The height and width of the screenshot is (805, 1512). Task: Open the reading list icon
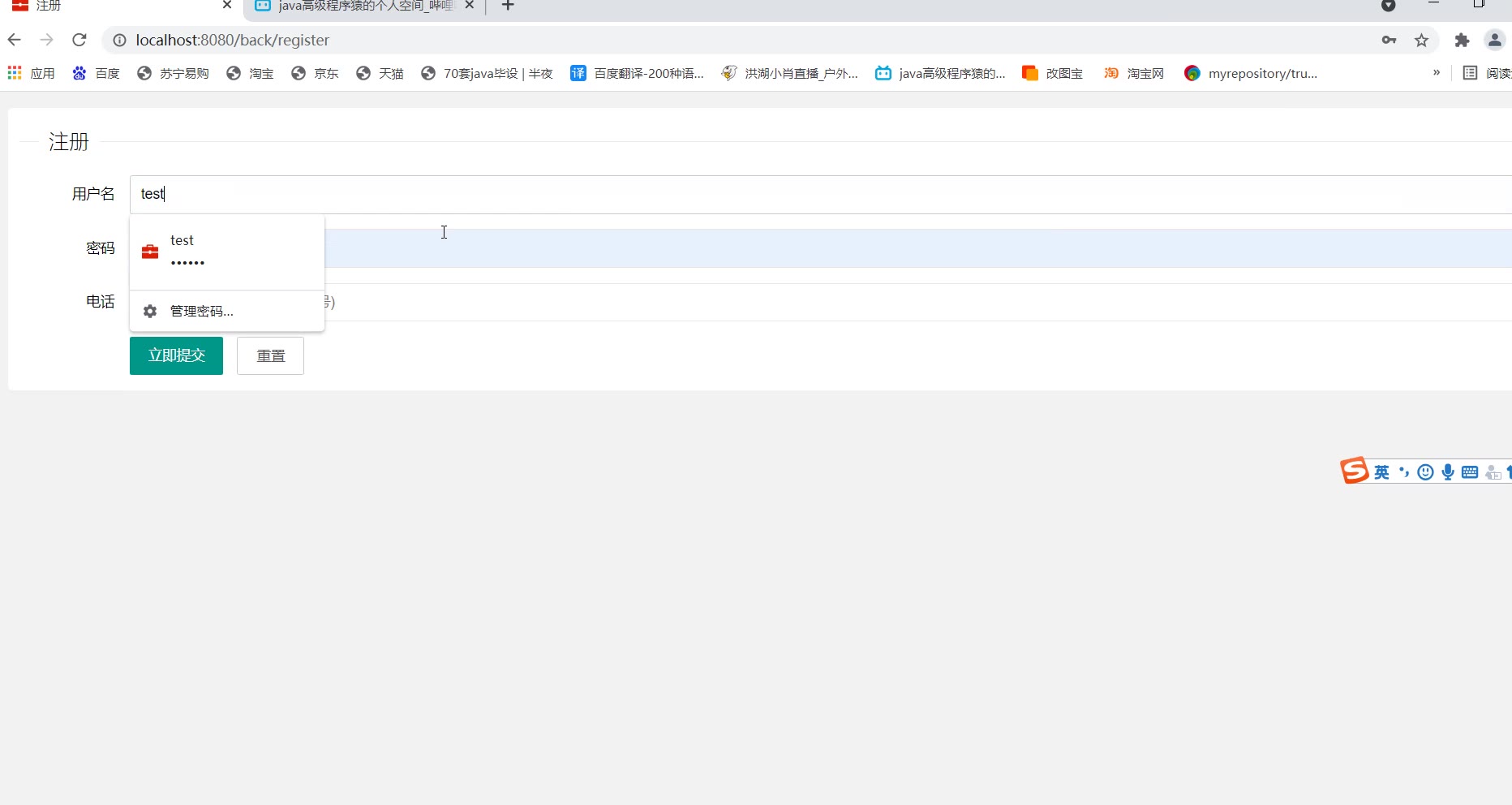click(1470, 73)
